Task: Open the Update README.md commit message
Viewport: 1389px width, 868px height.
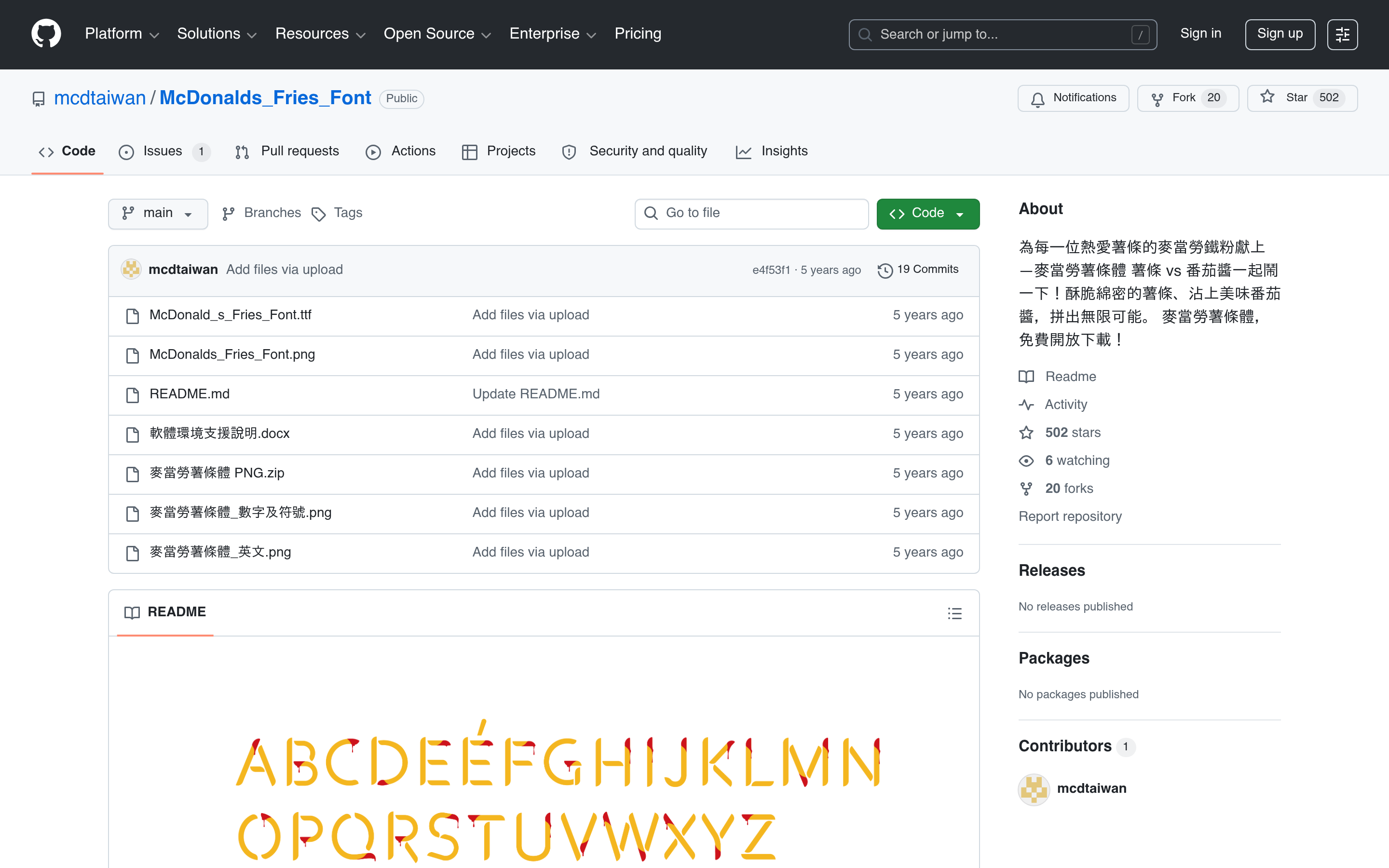Action: (535, 394)
